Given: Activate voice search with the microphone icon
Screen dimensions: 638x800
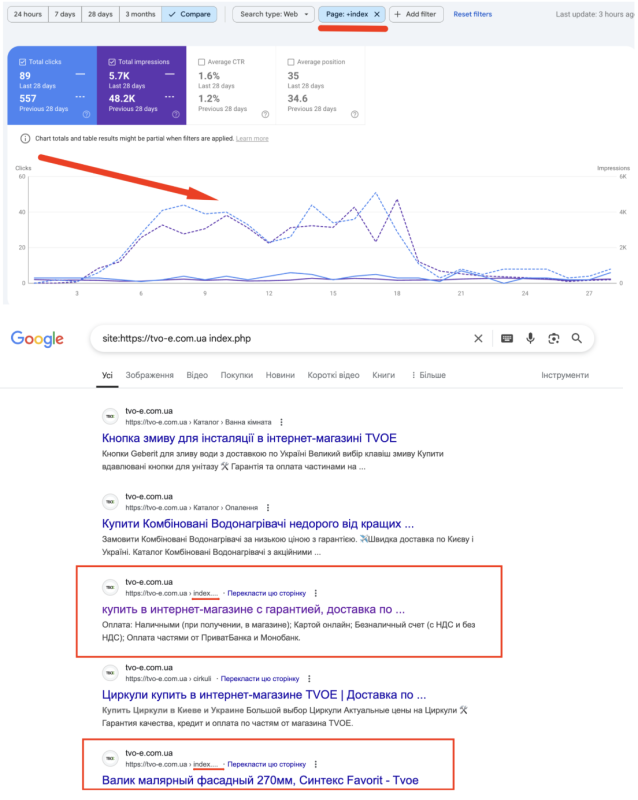Looking at the screenshot, I should click(530, 339).
